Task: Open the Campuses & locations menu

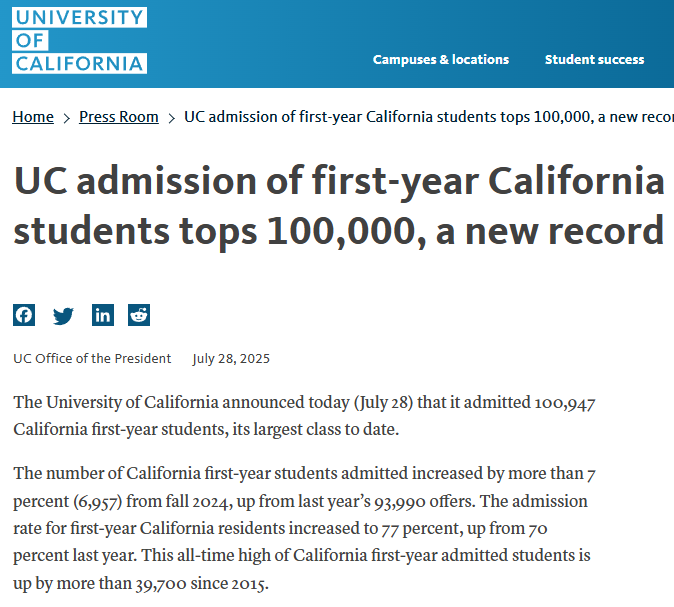Action: click(441, 59)
